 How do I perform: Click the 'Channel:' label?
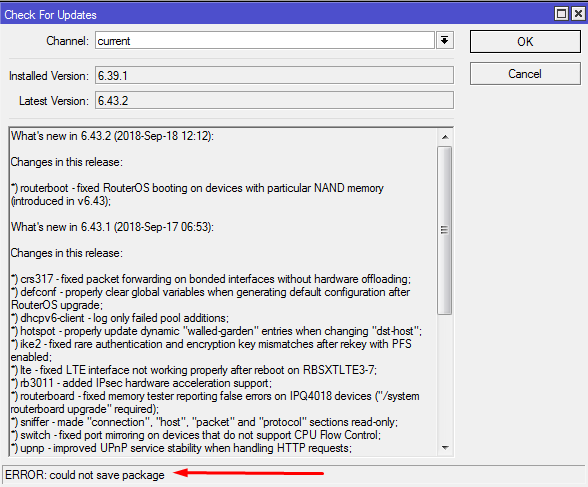click(x=68, y=40)
